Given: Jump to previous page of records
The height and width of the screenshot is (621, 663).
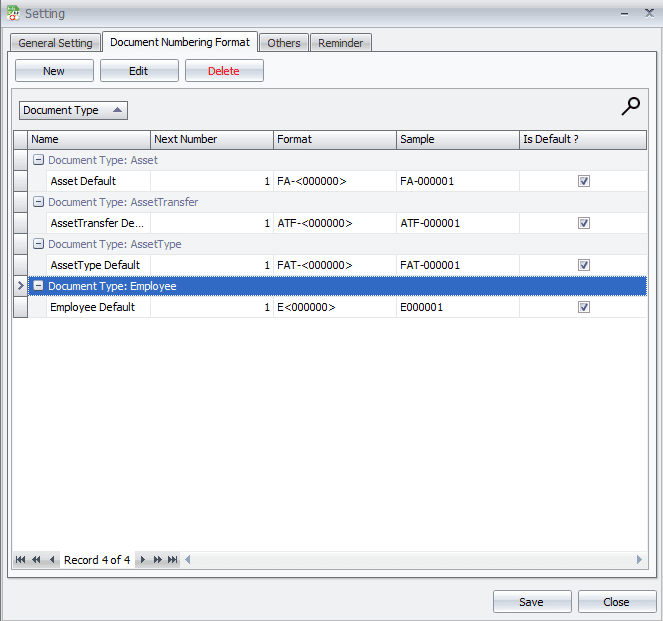Looking at the screenshot, I should pyautogui.click(x=36, y=560).
